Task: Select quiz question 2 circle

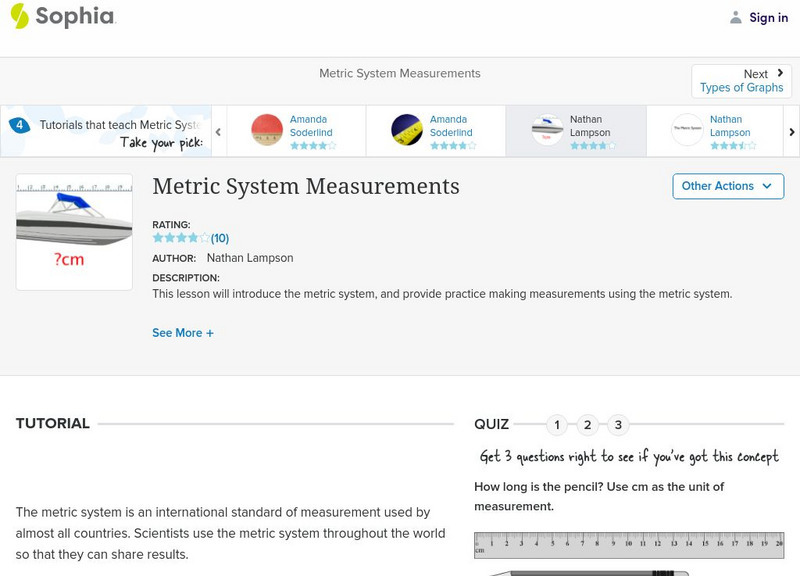Action: pos(588,425)
